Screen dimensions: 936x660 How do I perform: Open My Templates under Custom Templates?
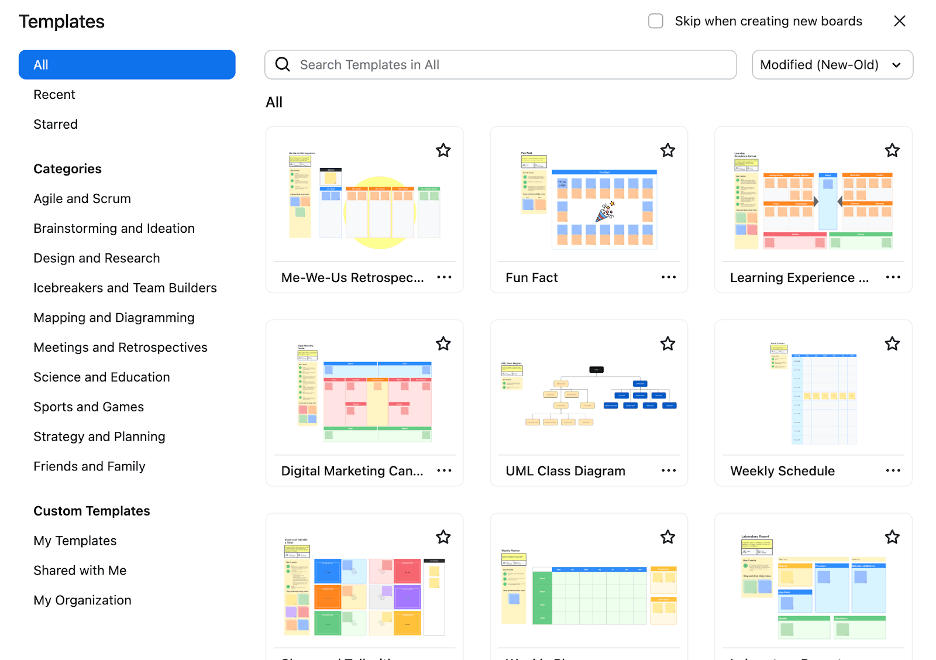[x=75, y=541]
